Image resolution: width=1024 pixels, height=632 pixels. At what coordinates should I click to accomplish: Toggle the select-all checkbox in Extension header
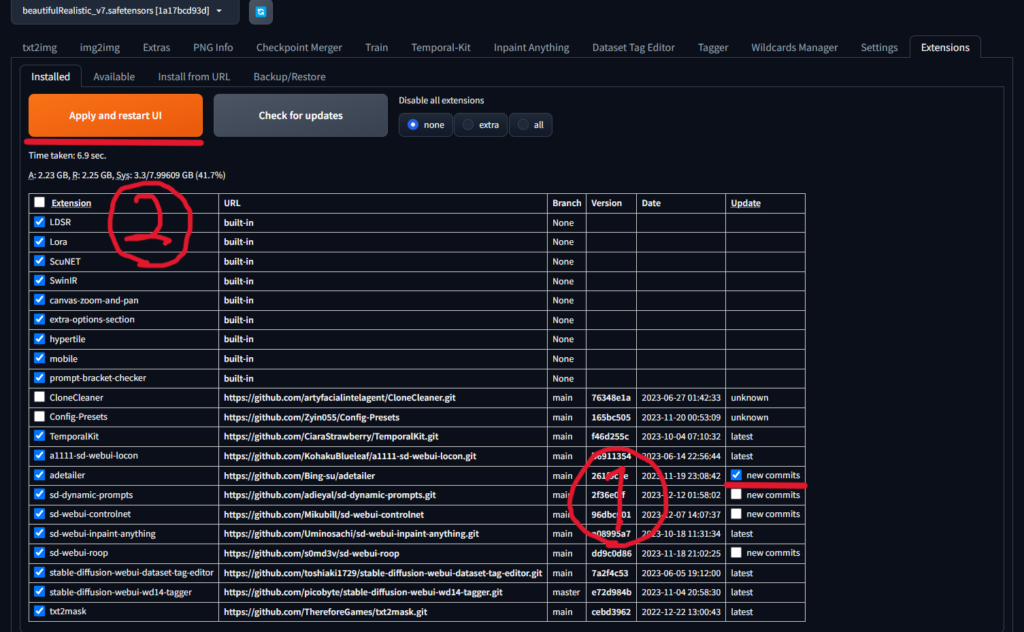(40, 202)
